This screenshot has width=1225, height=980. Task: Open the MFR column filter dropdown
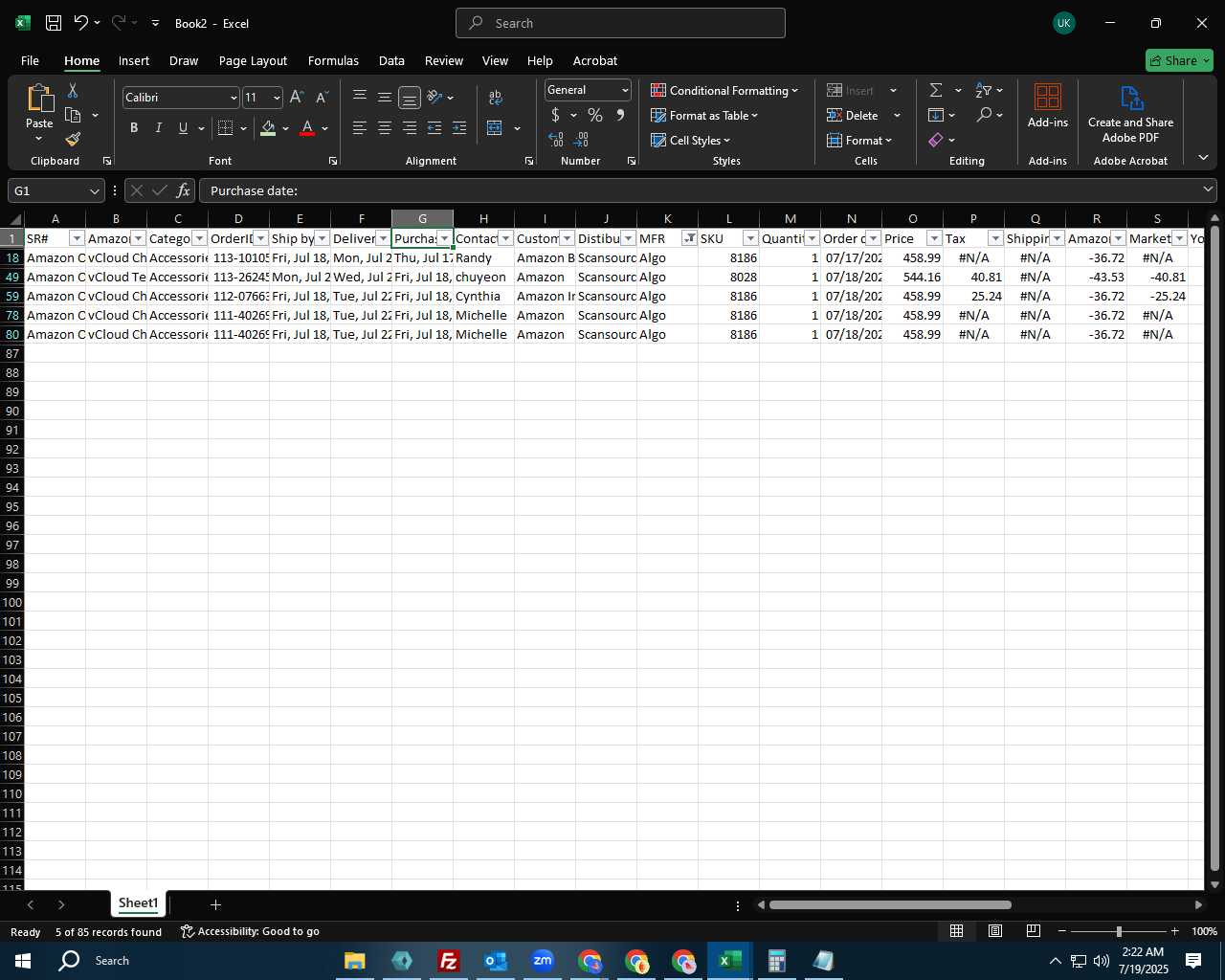pos(690,238)
